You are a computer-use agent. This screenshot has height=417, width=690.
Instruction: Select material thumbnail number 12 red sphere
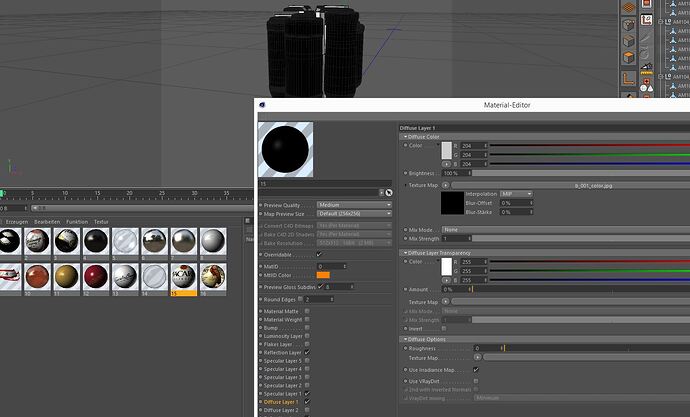(x=95, y=277)
